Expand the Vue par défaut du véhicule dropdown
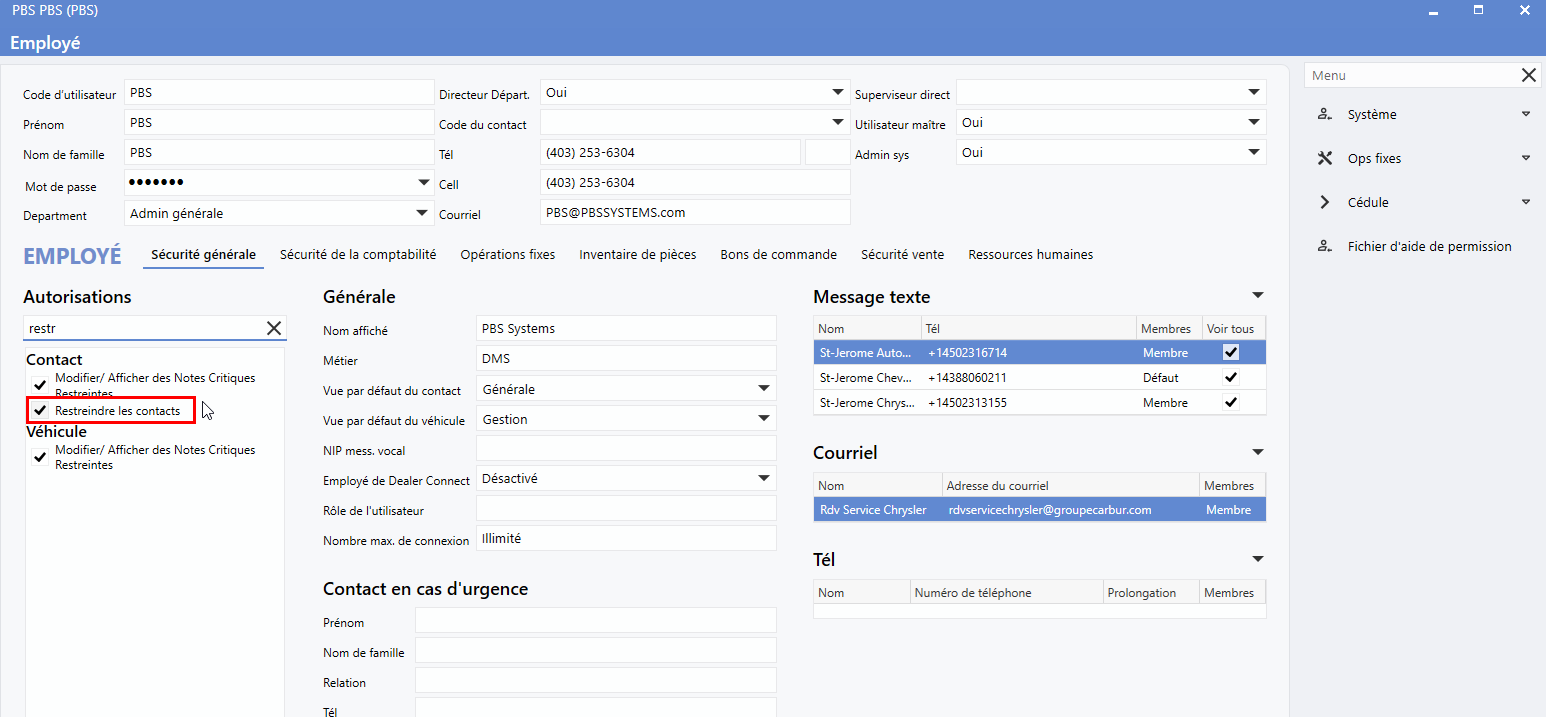This screenshot has width=1546, height=717. (763, 419)
